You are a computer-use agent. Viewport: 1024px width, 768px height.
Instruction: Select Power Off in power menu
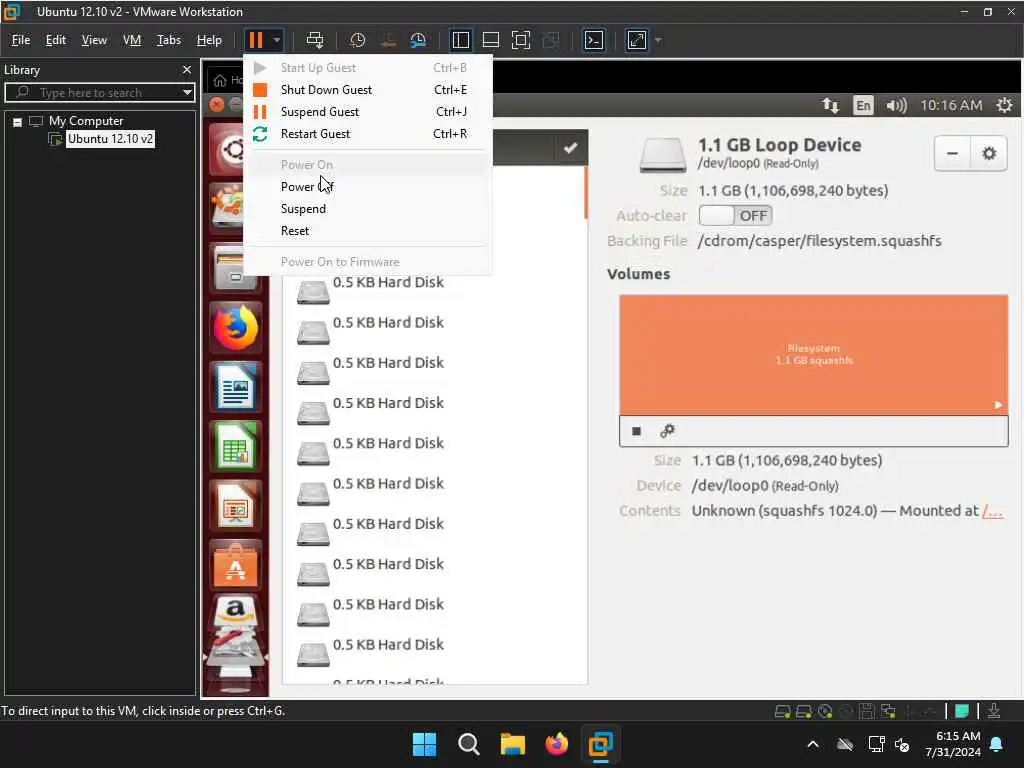click(367, 187)
